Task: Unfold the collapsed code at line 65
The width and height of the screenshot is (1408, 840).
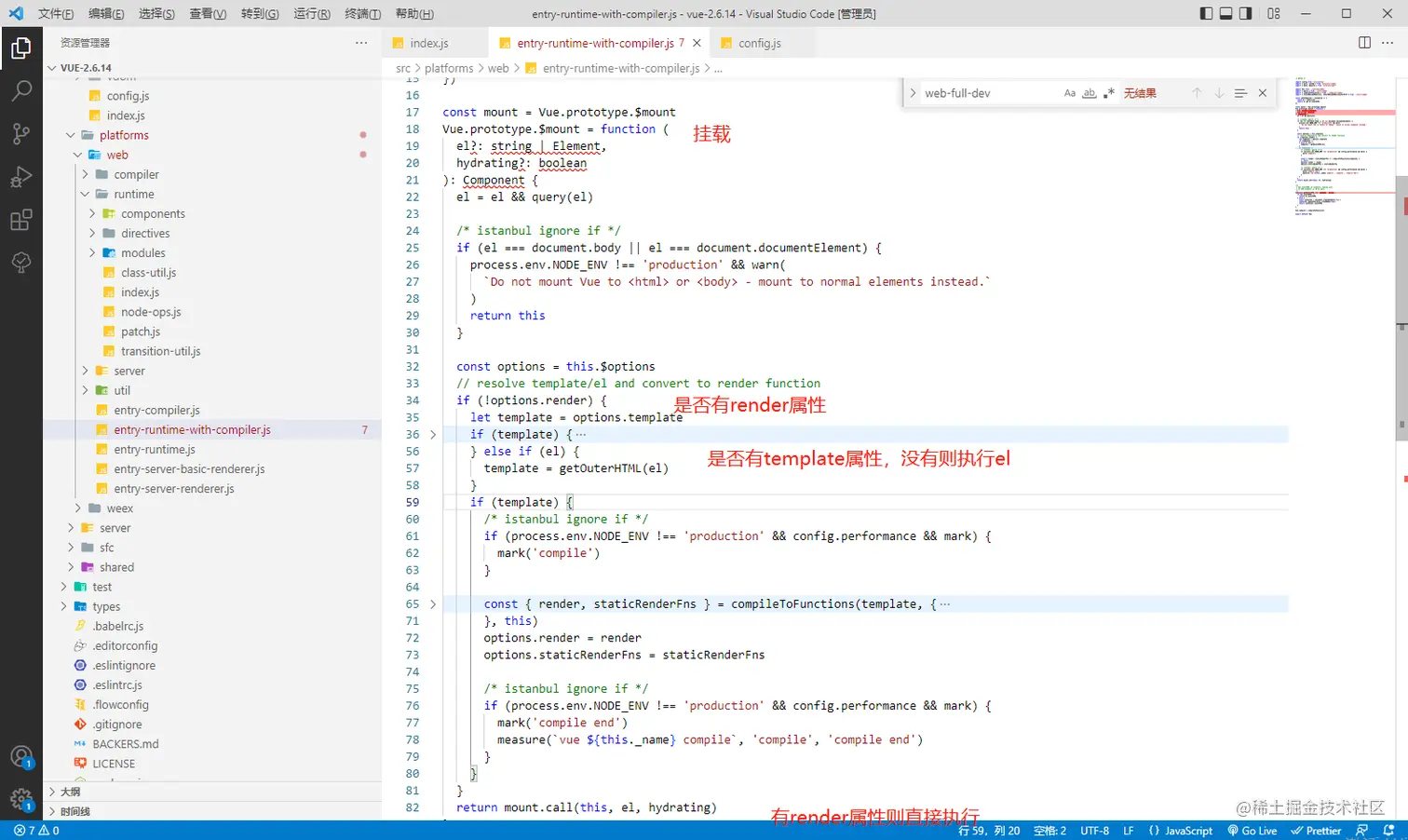Action: 433,604
